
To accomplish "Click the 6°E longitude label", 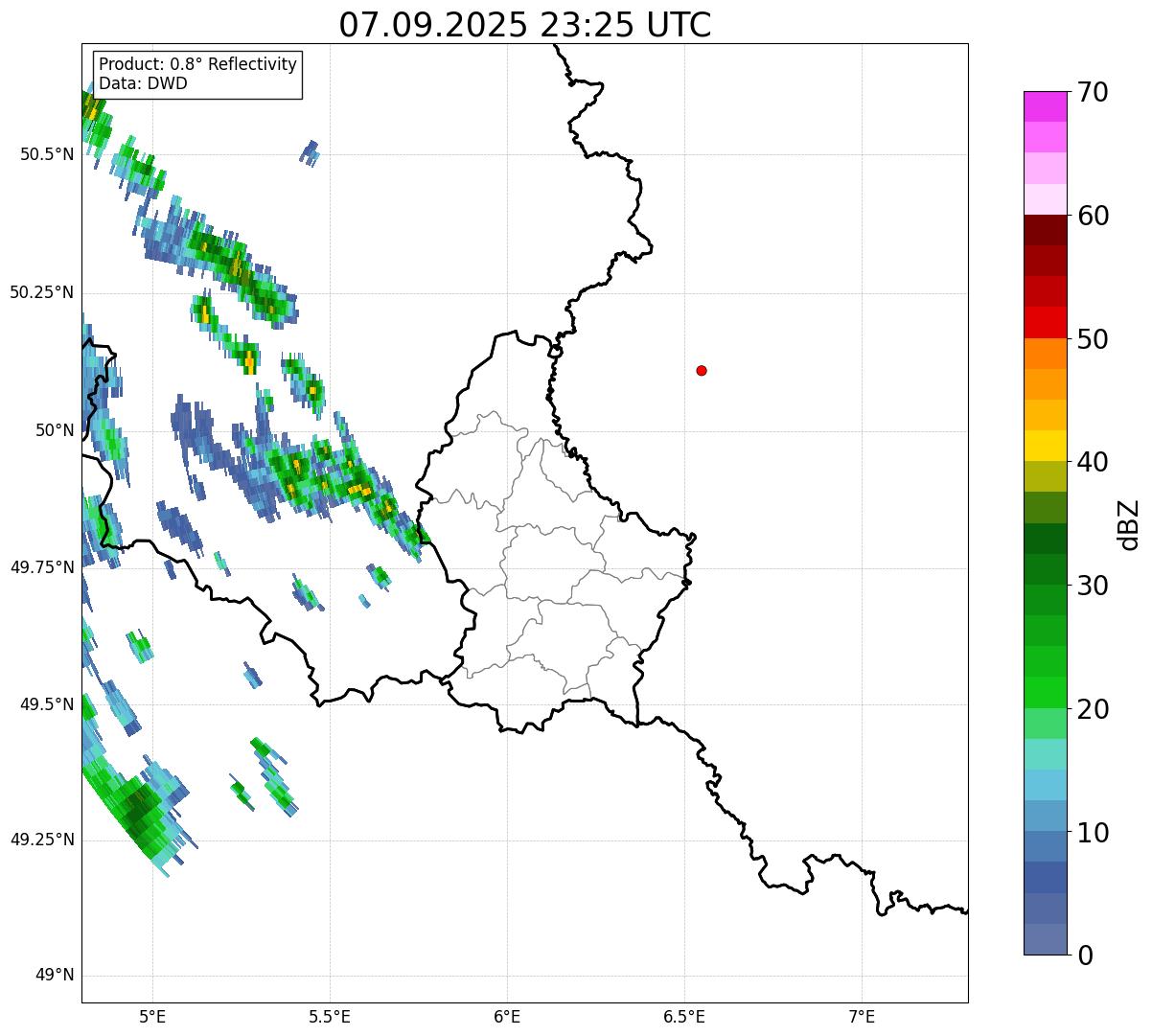I will 507,1016.
